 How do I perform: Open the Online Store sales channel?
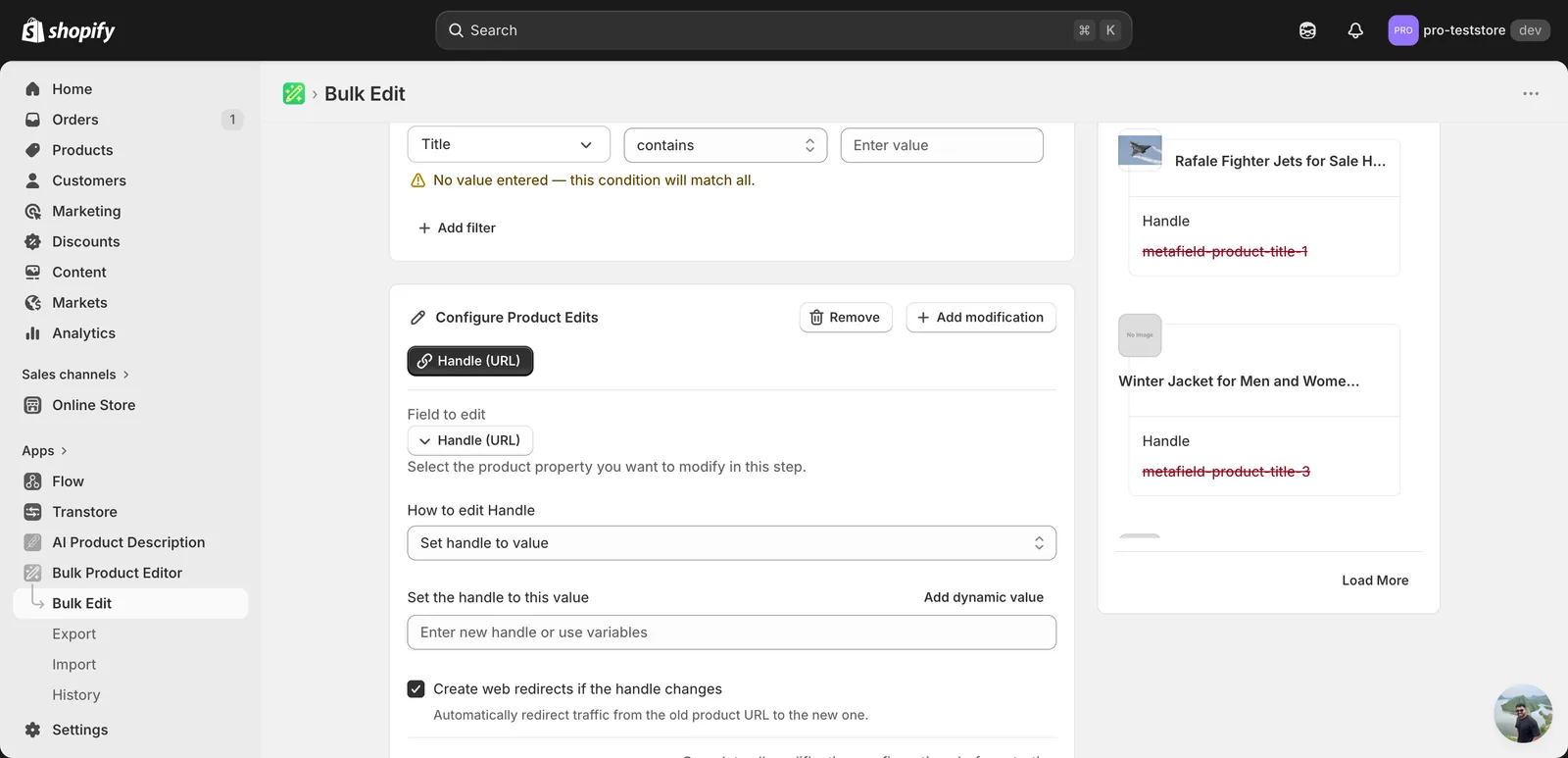[94, 405]
